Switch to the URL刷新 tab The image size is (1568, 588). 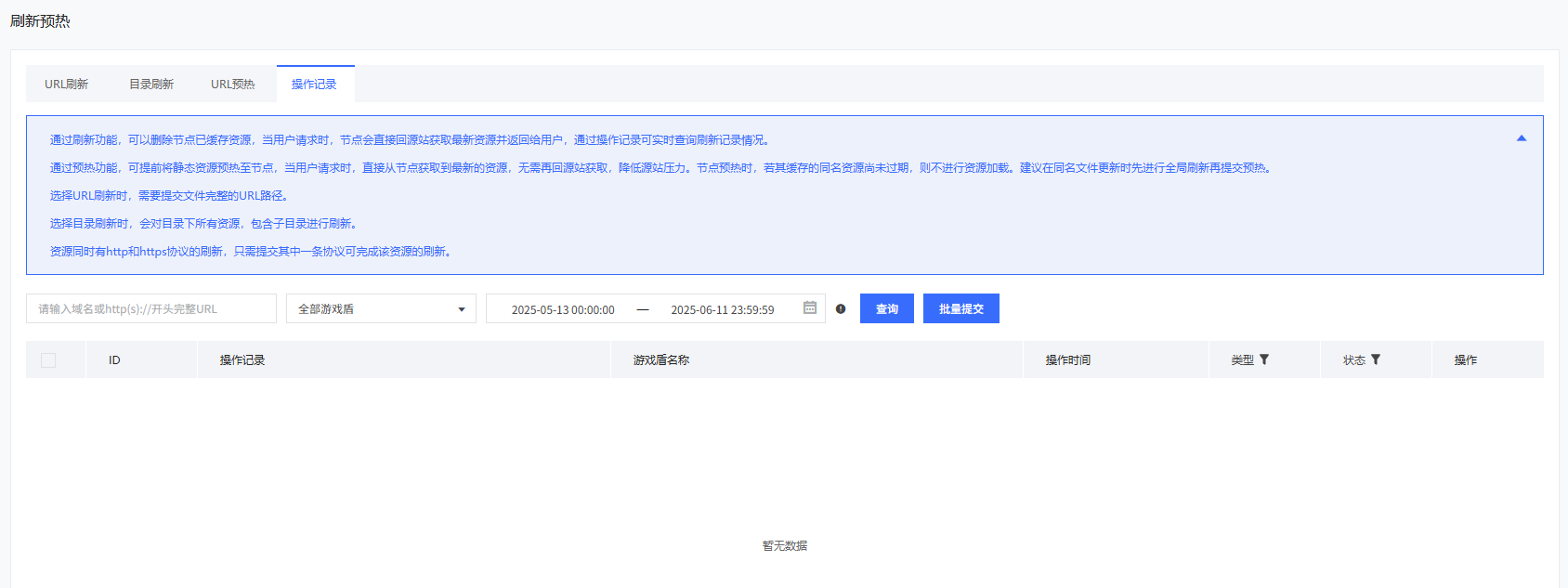click(66, 85)
